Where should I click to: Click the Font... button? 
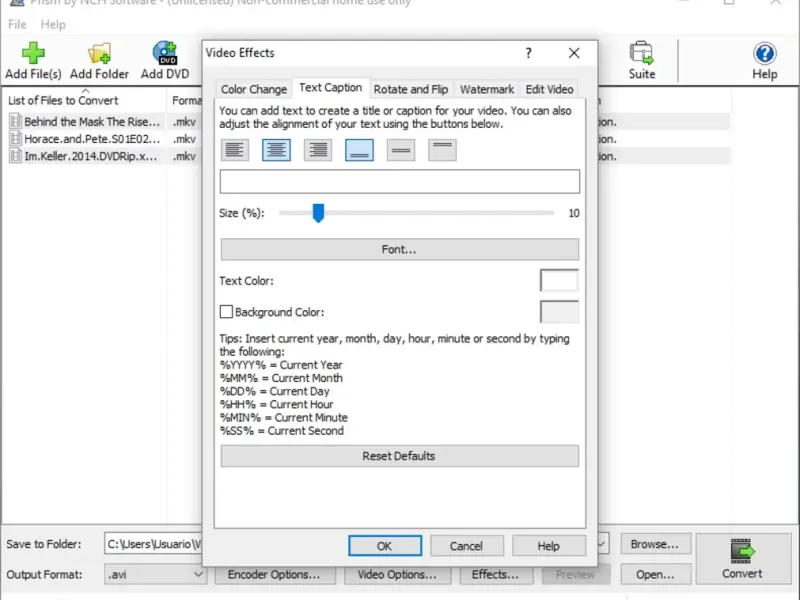[399, 249]
